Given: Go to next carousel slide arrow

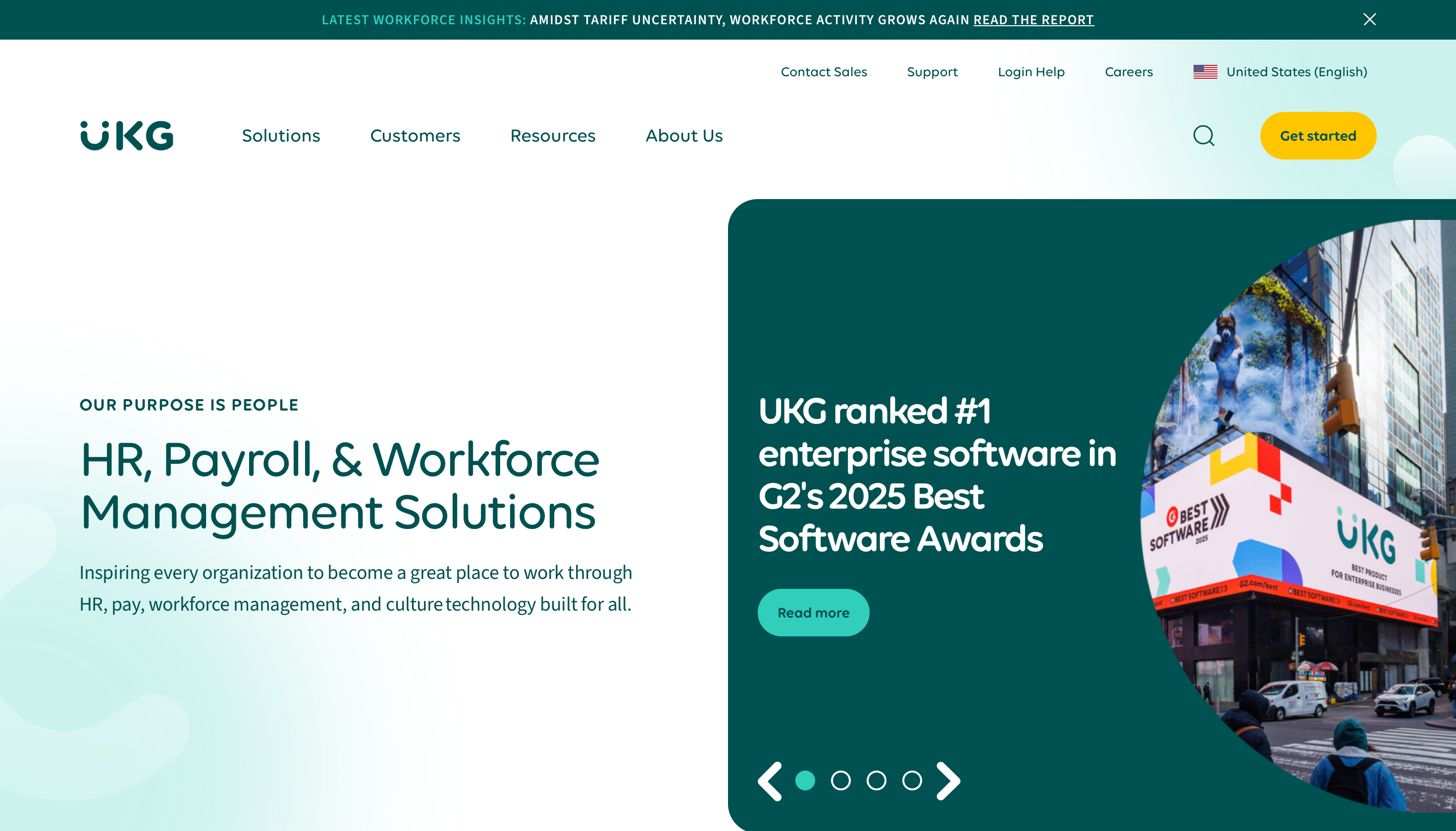Looking at the screenshot, I should click(948, 781).
